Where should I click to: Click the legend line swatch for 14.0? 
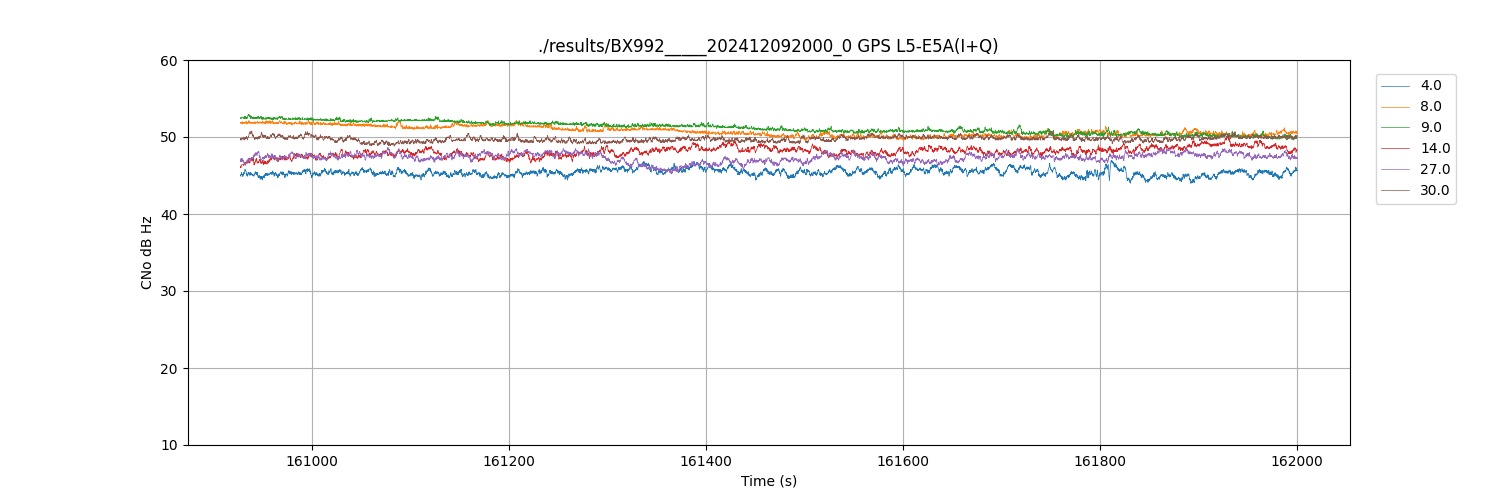tap(1395, 149)
